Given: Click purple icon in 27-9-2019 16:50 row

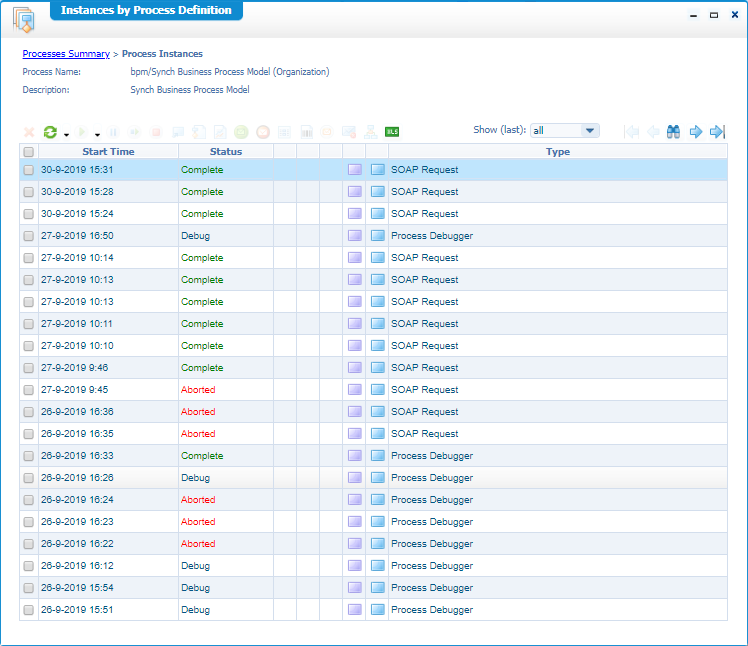Looking at the screenshot, I should coord(354,235).
